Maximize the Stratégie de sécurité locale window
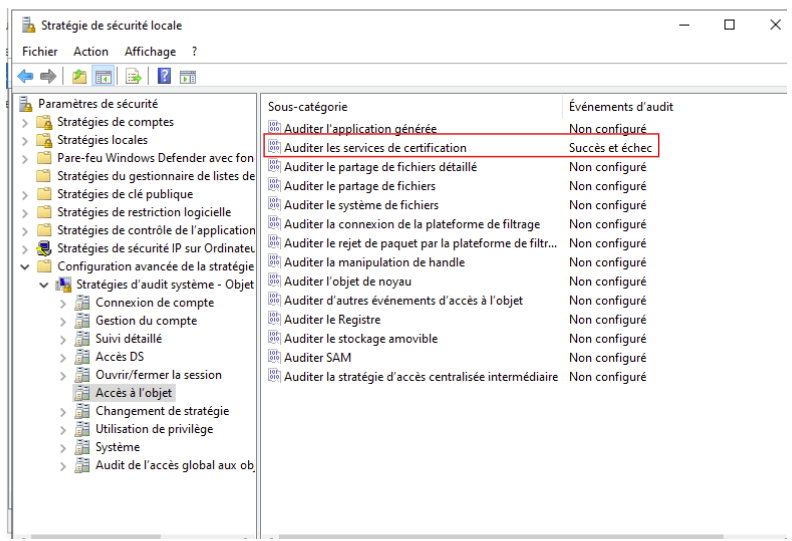Image resolution: width=792 pixels, height=541 pixels. click(x=729, y=24)
